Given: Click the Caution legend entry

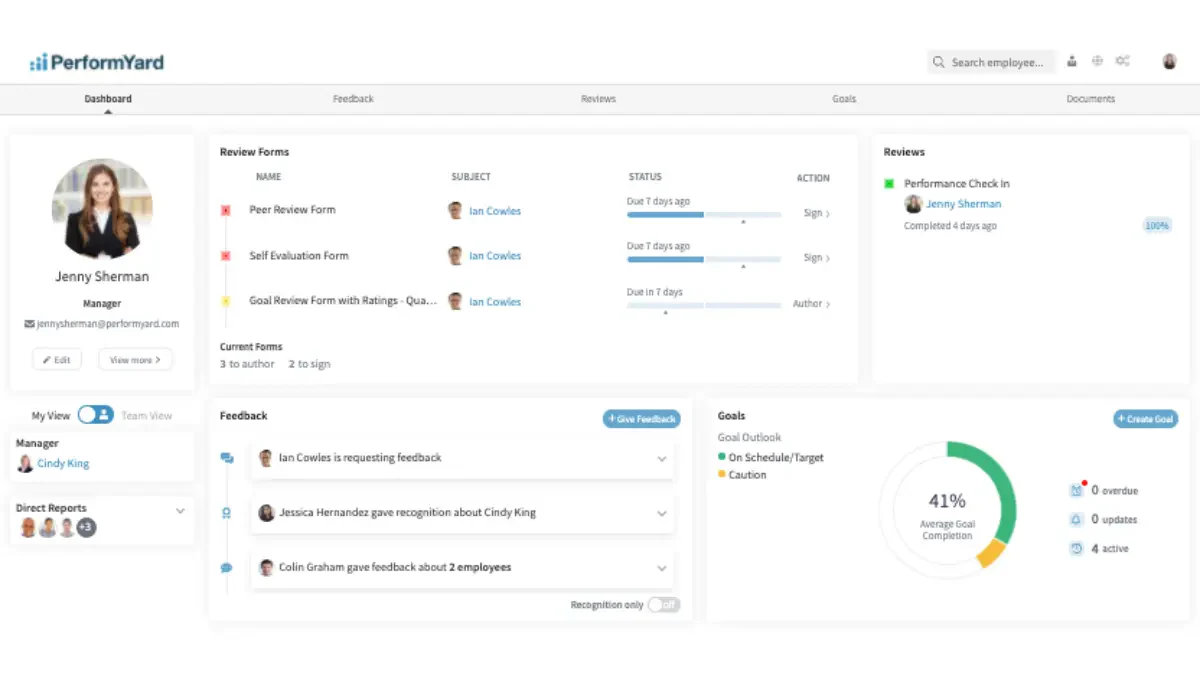Looking at the screenshot, I should click(x=742, y=475).
